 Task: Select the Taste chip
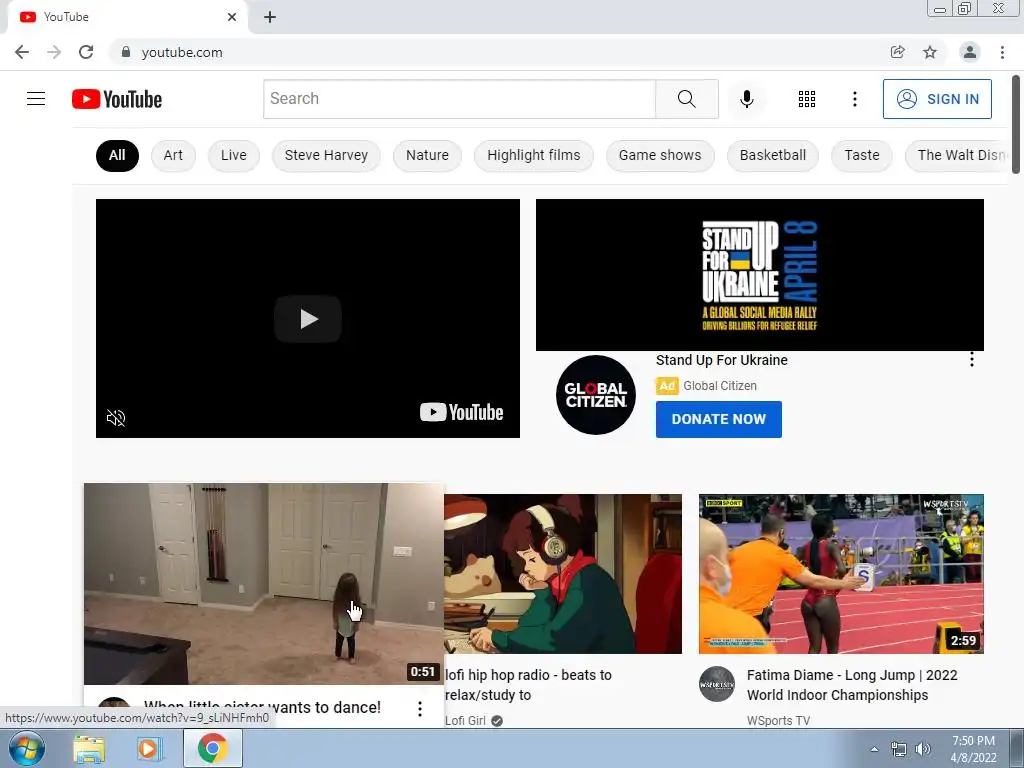[x=861, y=155]
